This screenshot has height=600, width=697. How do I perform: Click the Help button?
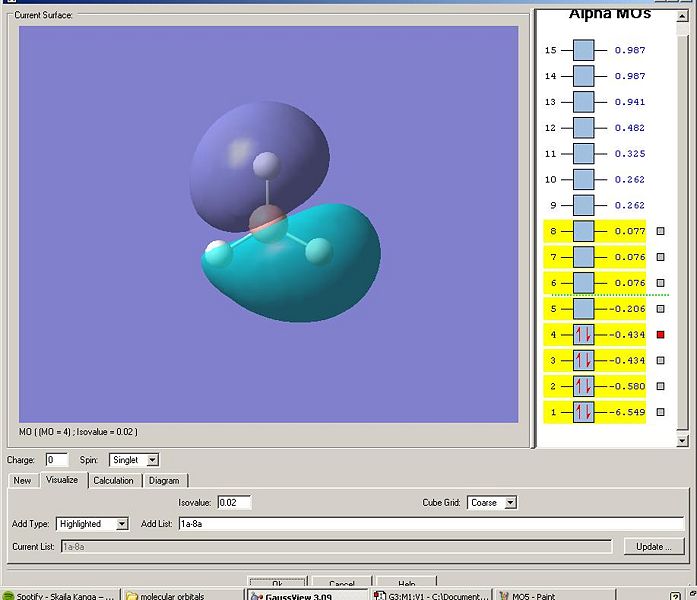406,583
